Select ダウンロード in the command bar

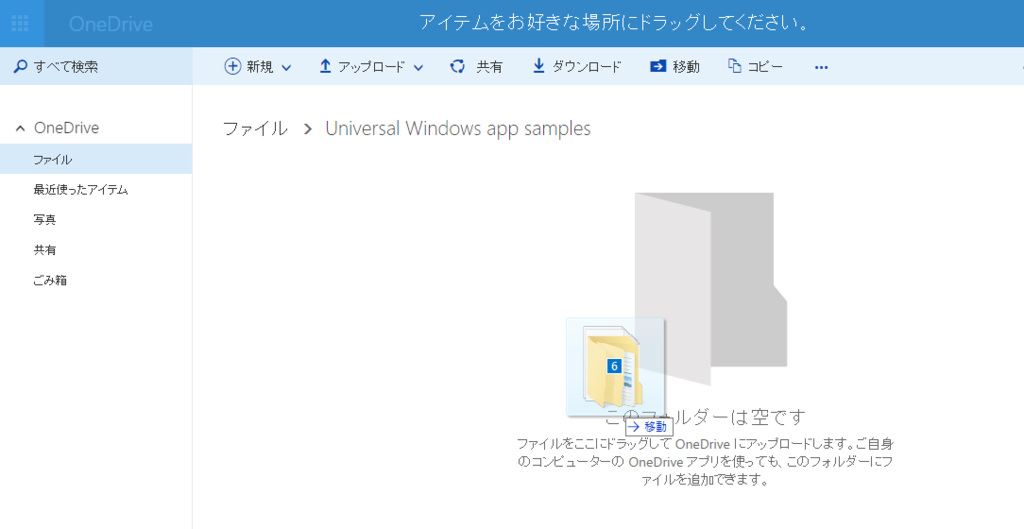(587, 67)
